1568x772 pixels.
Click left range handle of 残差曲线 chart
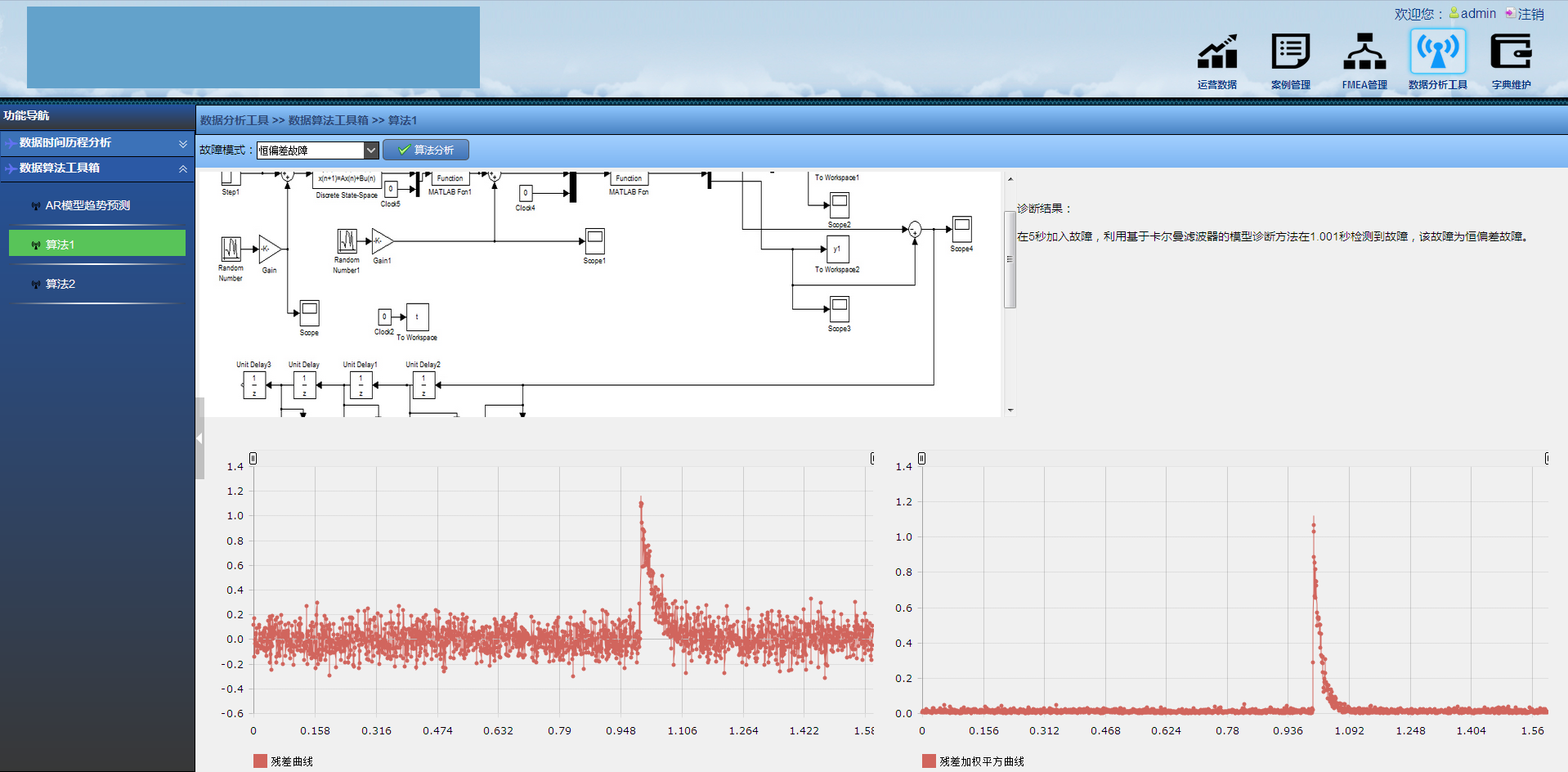(x=253, y=459)
